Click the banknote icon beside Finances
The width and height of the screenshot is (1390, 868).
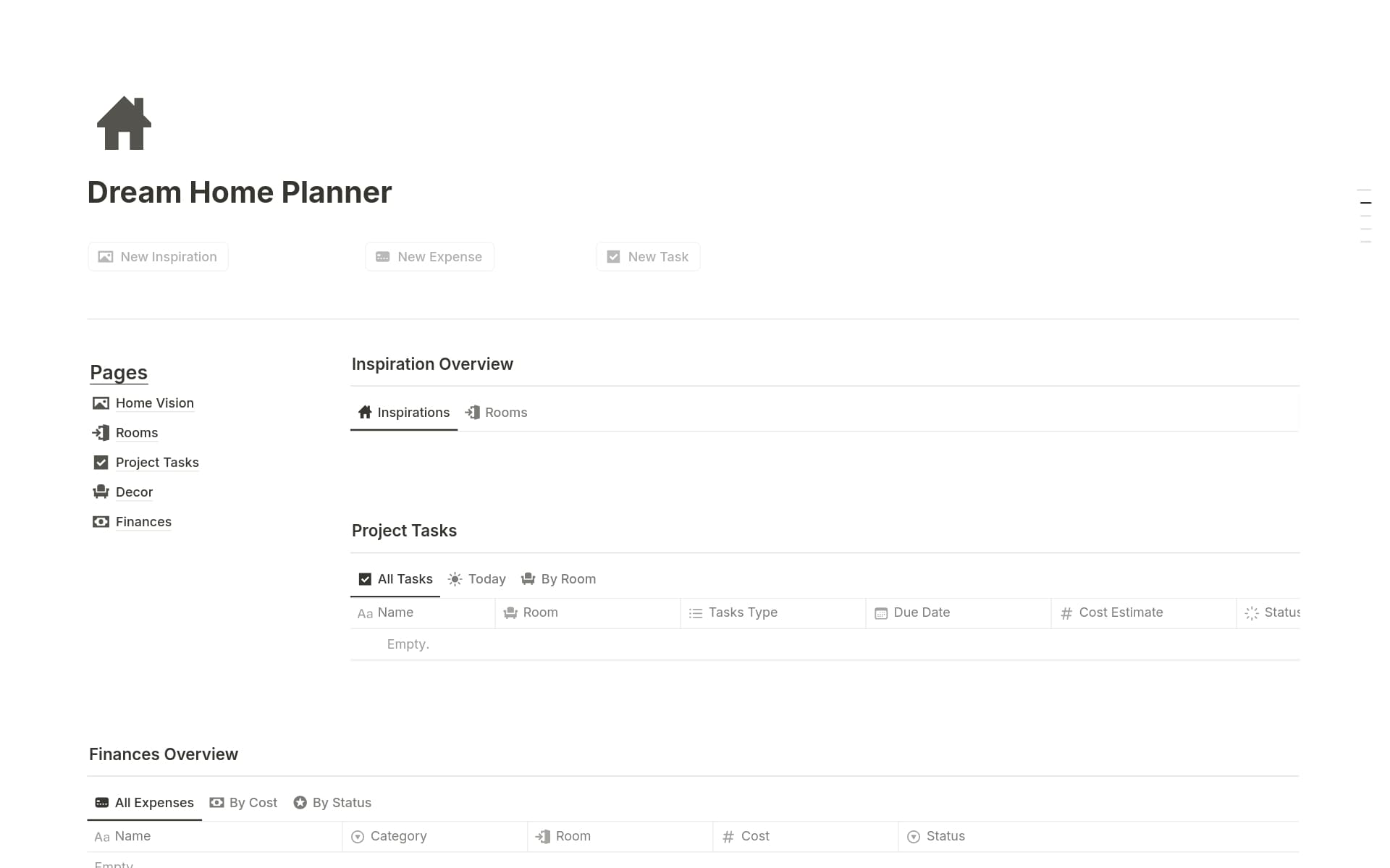pos(100,521)
